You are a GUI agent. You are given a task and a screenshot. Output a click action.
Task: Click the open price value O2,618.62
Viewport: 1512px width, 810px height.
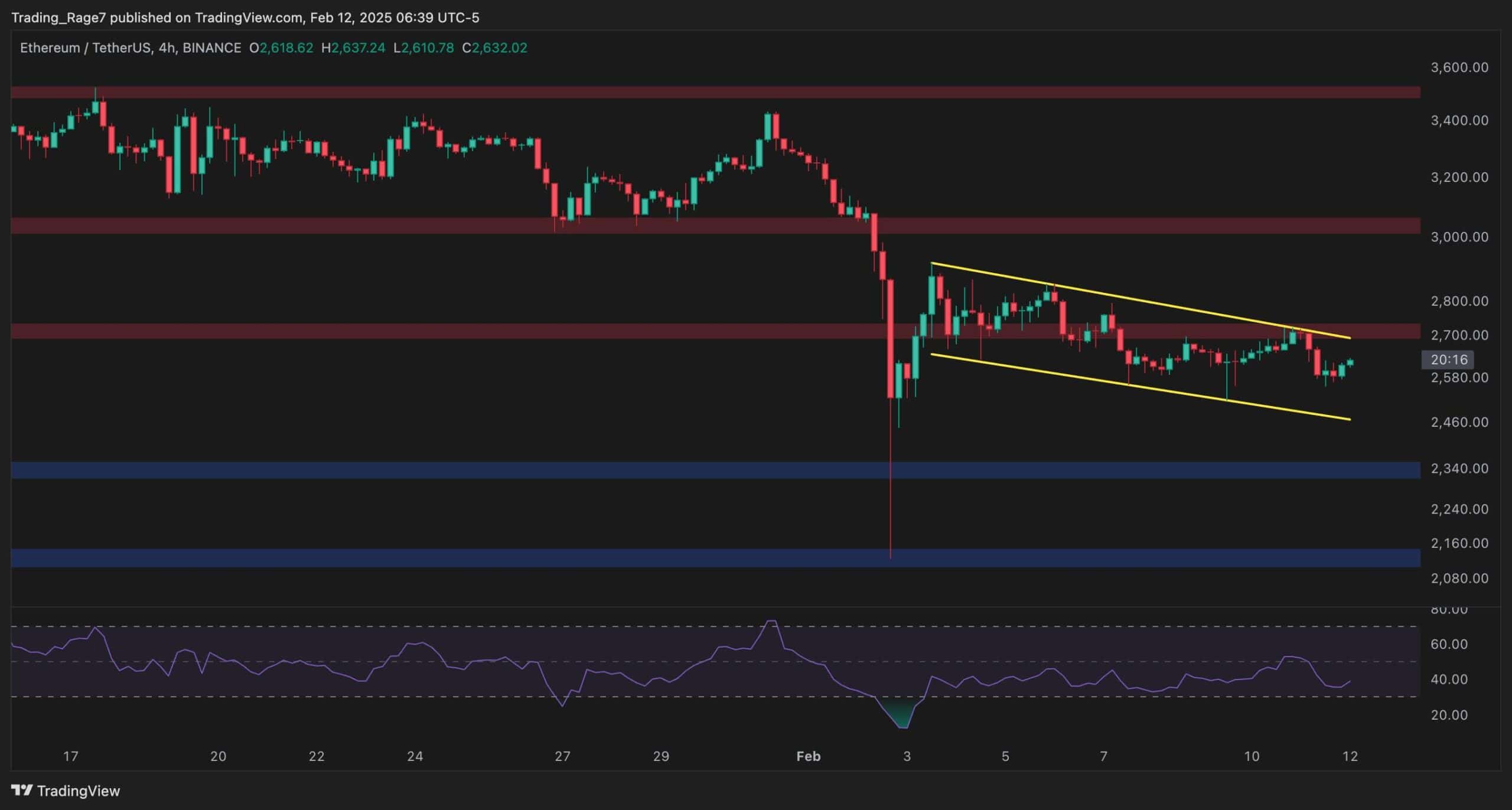point(281,48)
